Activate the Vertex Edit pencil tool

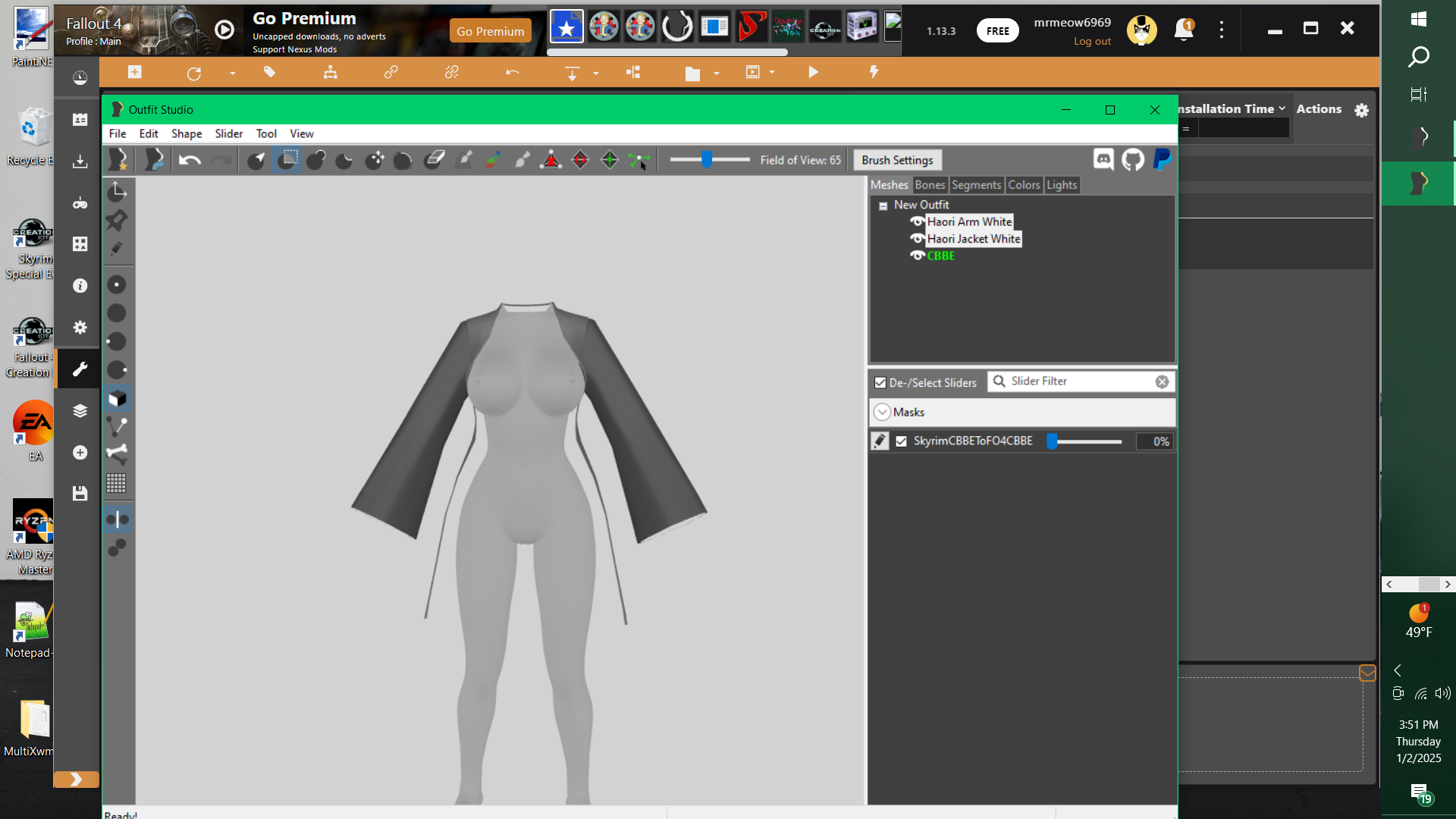117,249
